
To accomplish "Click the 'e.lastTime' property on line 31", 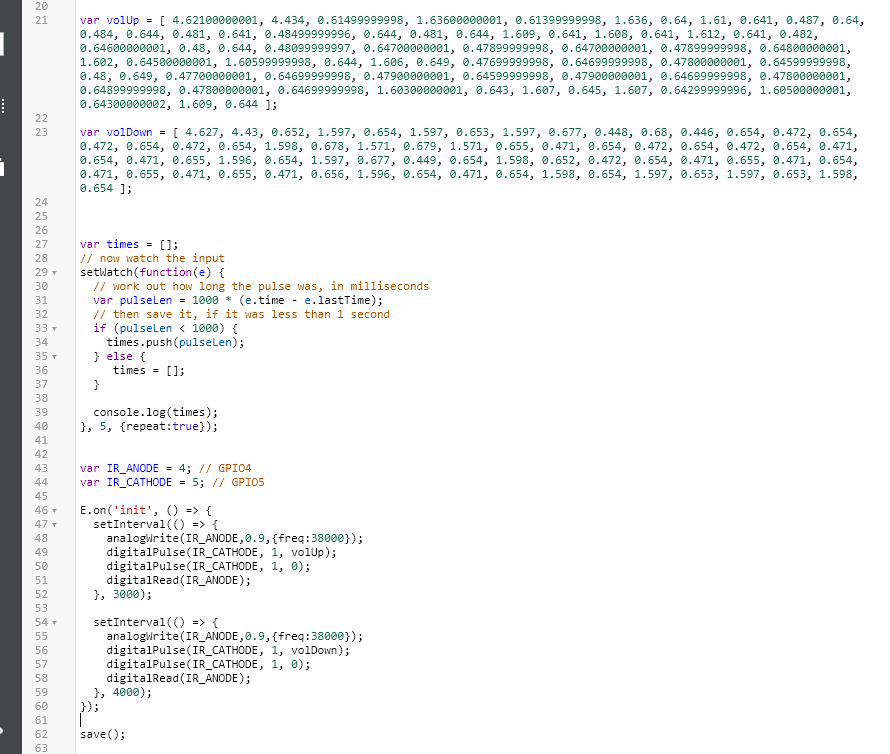I will click(337, 300).
